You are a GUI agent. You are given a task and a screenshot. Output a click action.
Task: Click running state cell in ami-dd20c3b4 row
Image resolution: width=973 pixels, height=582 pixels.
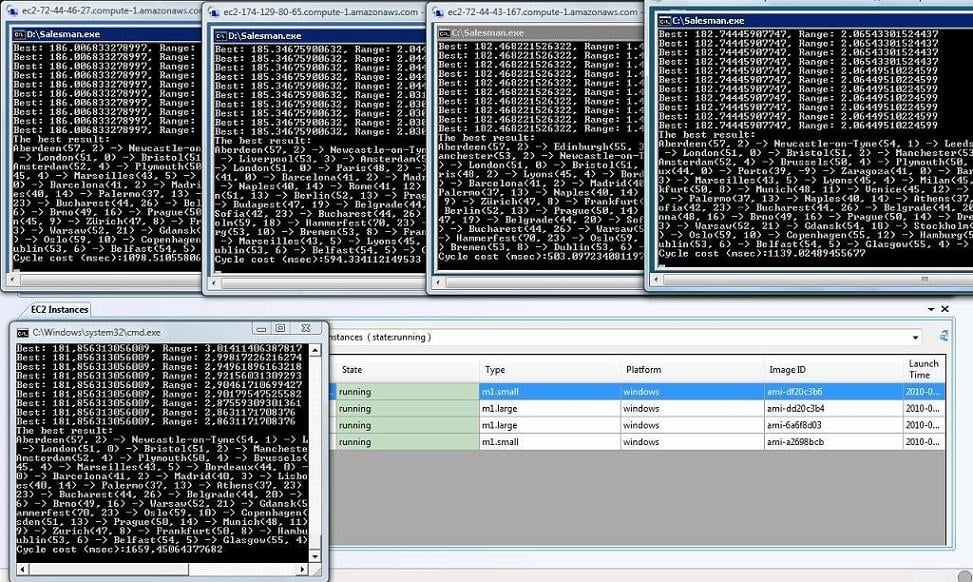click(x=406, y=408)
